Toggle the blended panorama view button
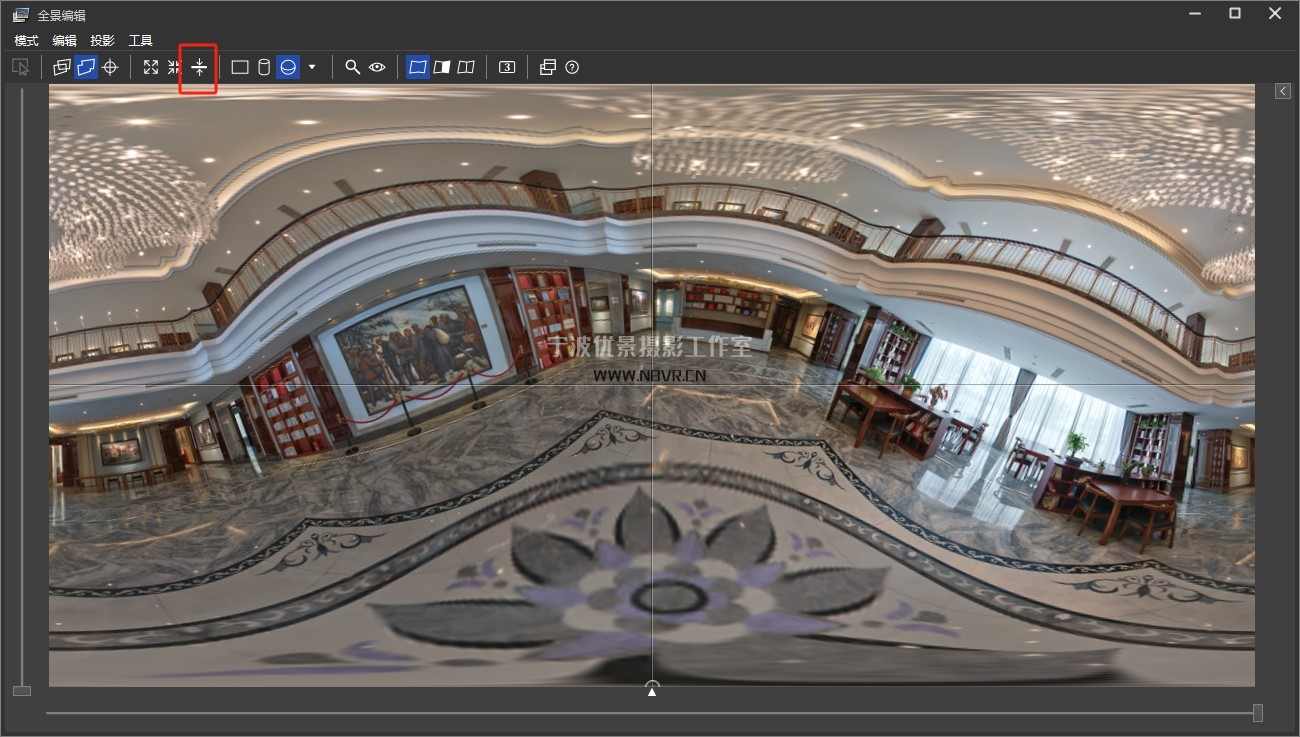The height and width of the screenshot is (737, 1300). 418,67
